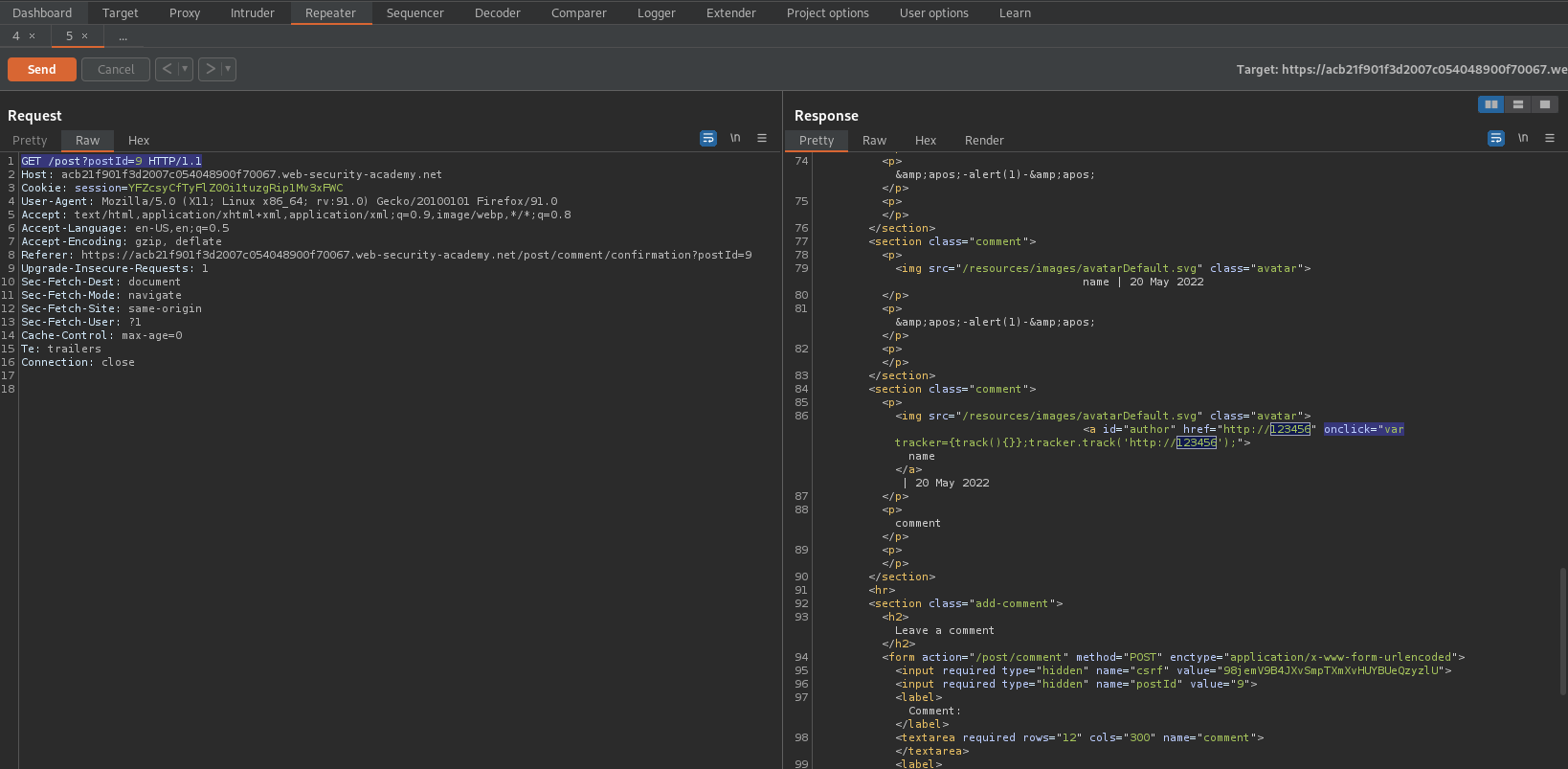
Task: Toggle non-printable characters in Response panel
Action: coord(1523,138)
